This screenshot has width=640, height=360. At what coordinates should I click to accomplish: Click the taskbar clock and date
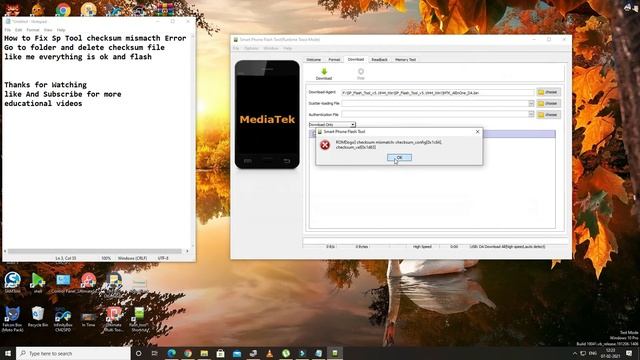pos(610,353)
